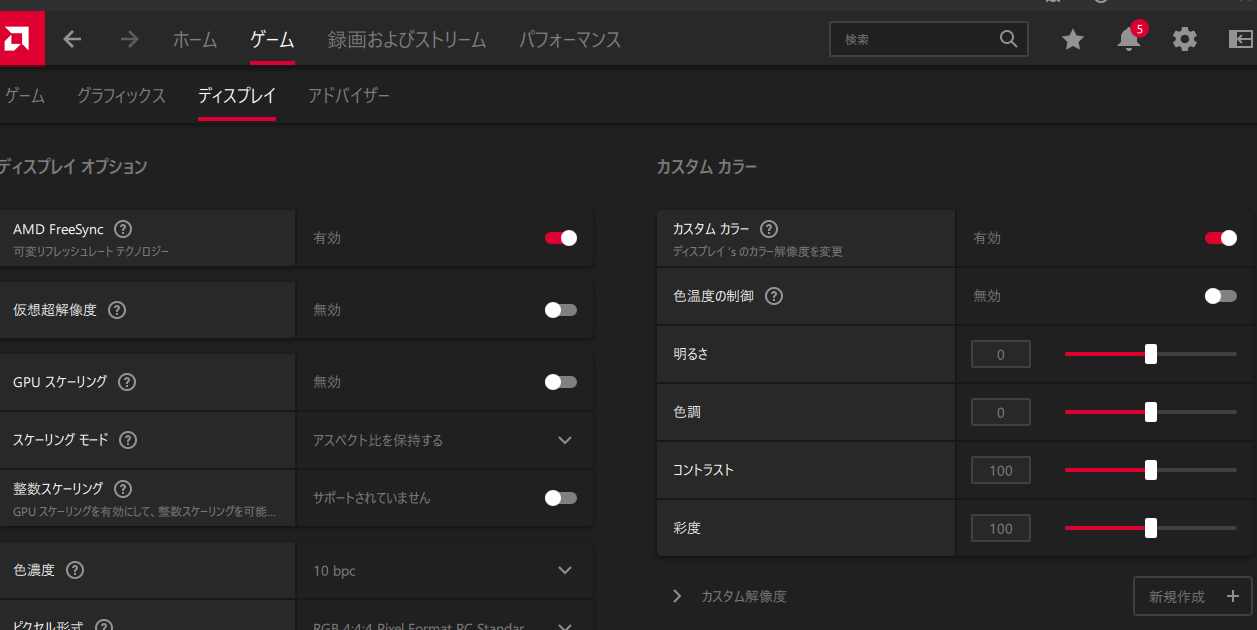Screen dimensions: 1257x630
Task: Open favorites with the star icon
Action: 1073,39
